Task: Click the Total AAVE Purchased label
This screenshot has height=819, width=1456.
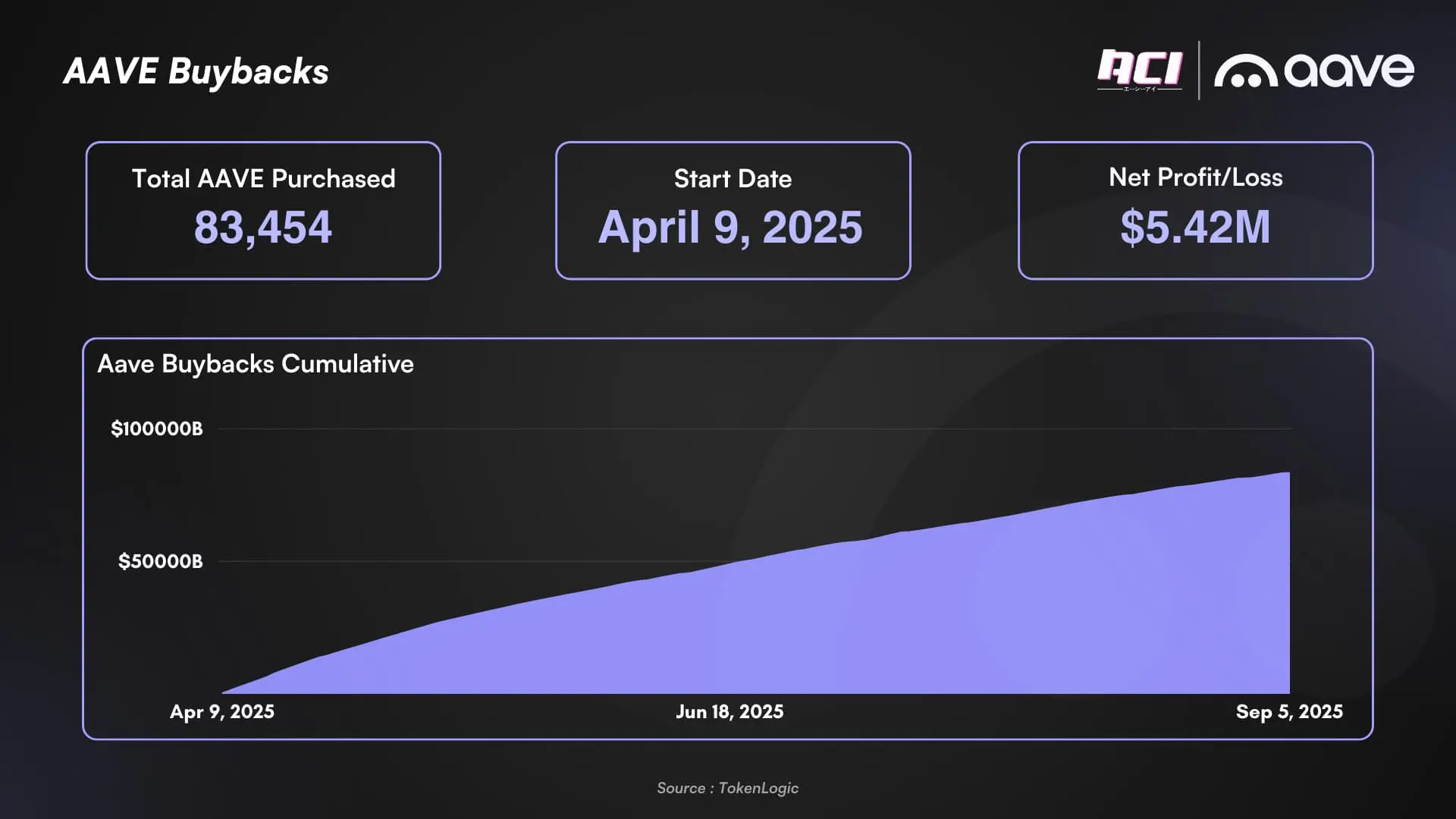Action: click(x=263, y=178)
